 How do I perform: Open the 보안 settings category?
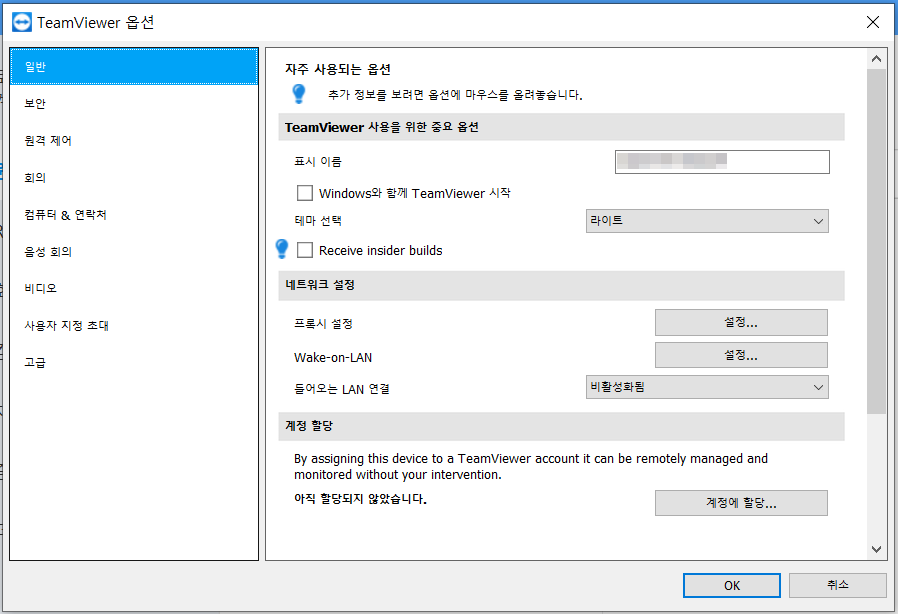pyautogui.click(x=134, y=104)
